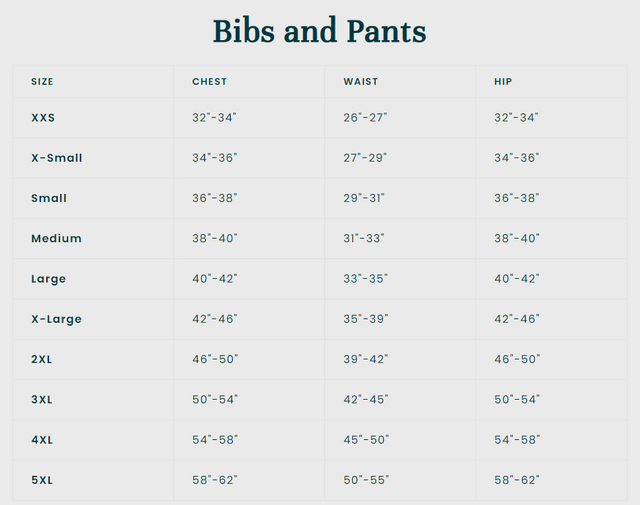Select the 2XL size label

(x=42, y=359)
